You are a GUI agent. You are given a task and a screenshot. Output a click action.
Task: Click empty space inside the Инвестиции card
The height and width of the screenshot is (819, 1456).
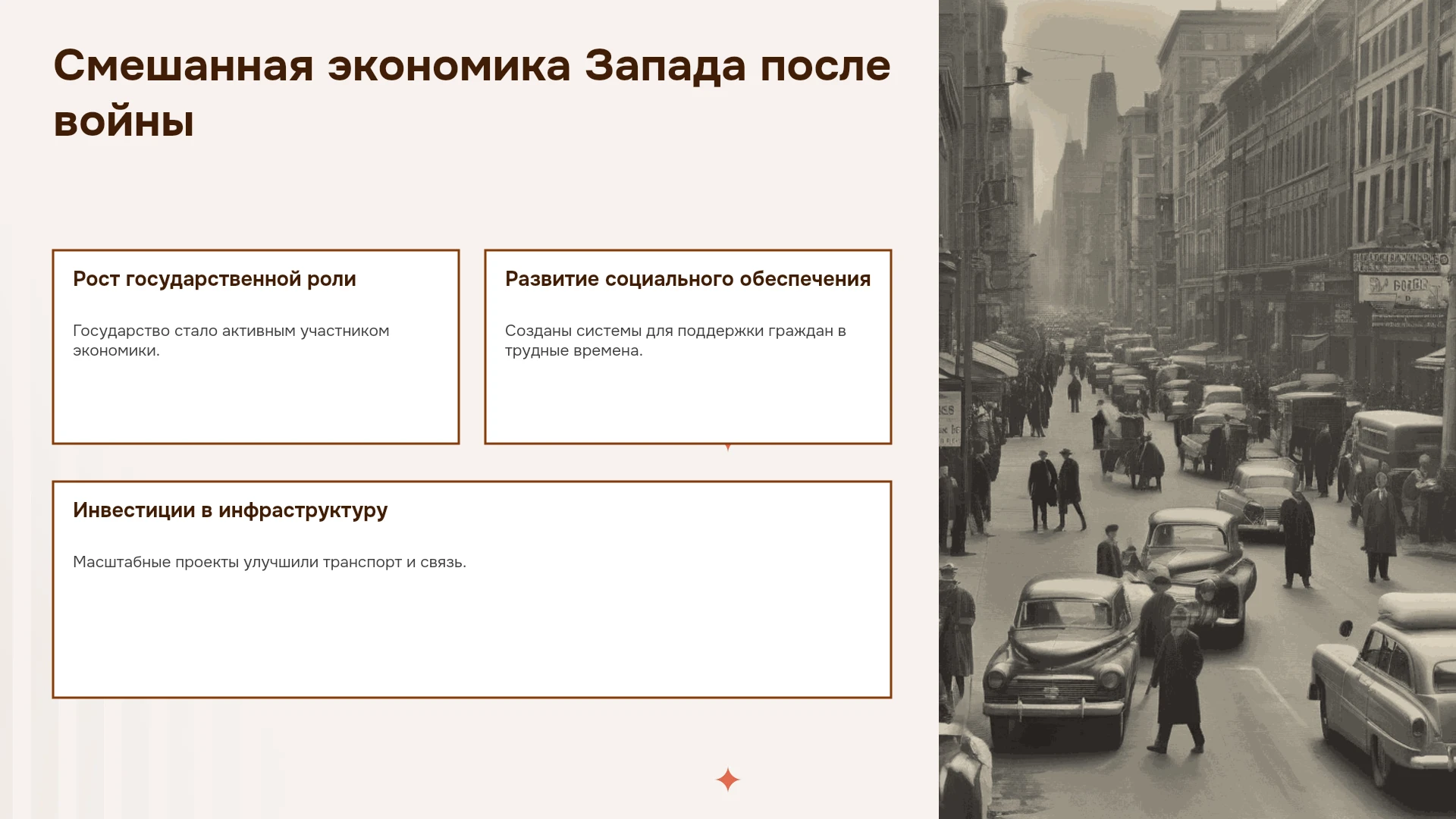coord(472,637)
